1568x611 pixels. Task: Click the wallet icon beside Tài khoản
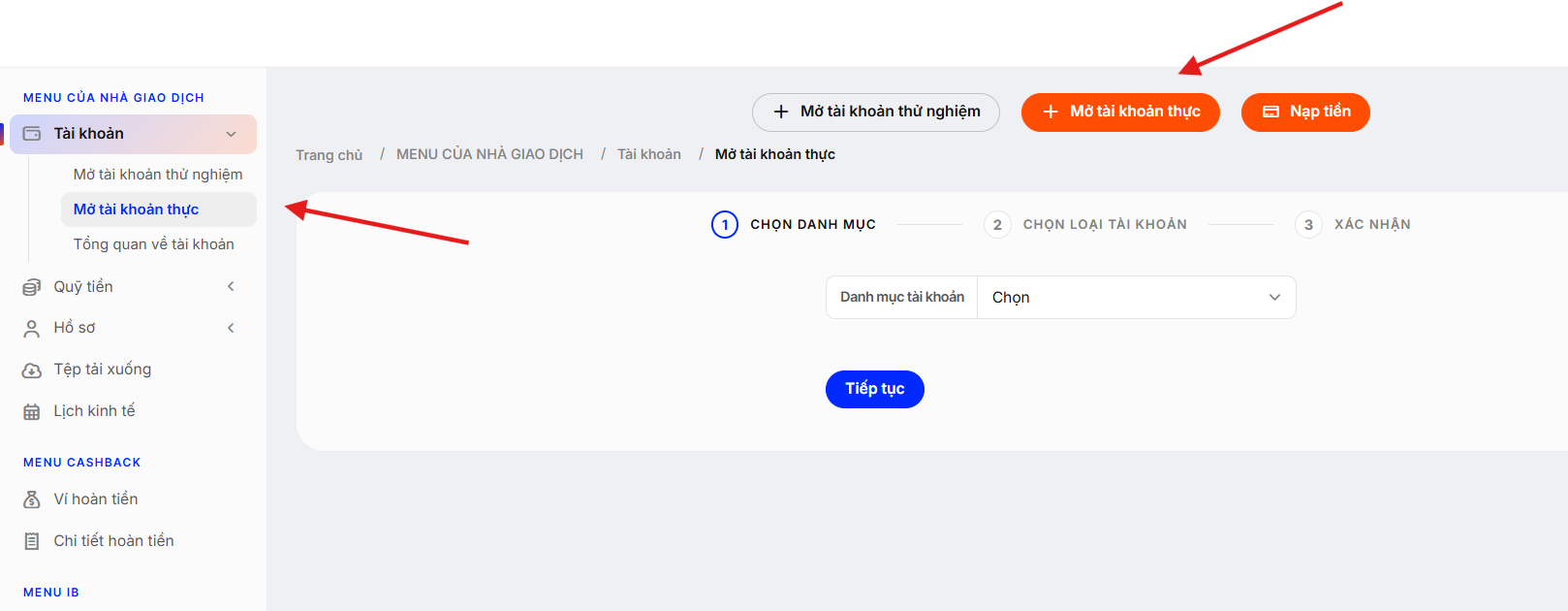click(32, 134)
